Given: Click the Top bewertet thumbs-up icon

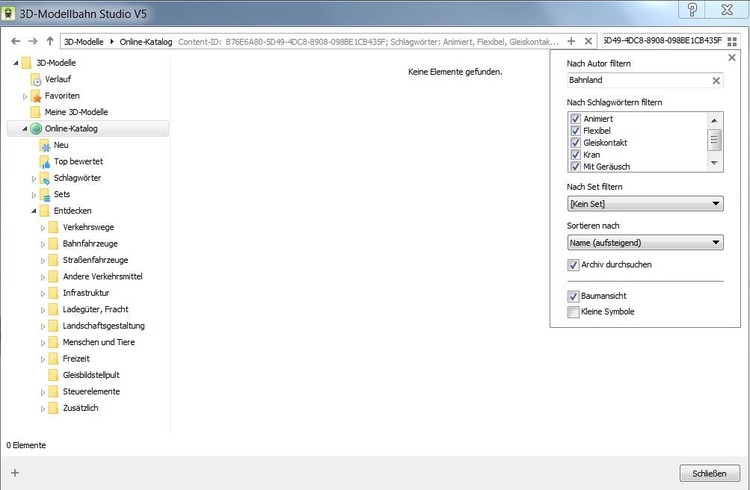Looking at the screenshot, I should [44, 162].
